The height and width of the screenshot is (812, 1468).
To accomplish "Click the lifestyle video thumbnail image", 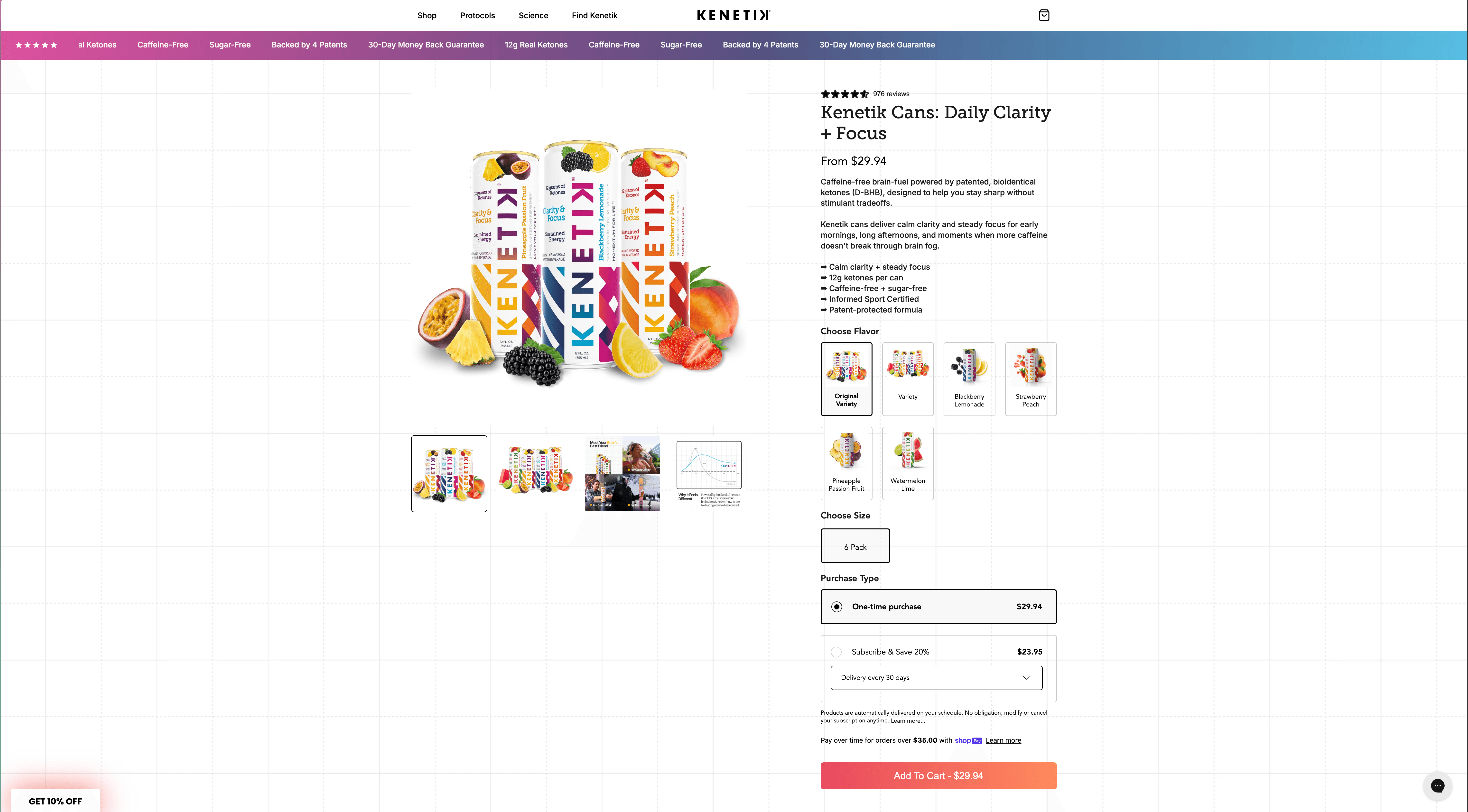I will click(622, 473).
